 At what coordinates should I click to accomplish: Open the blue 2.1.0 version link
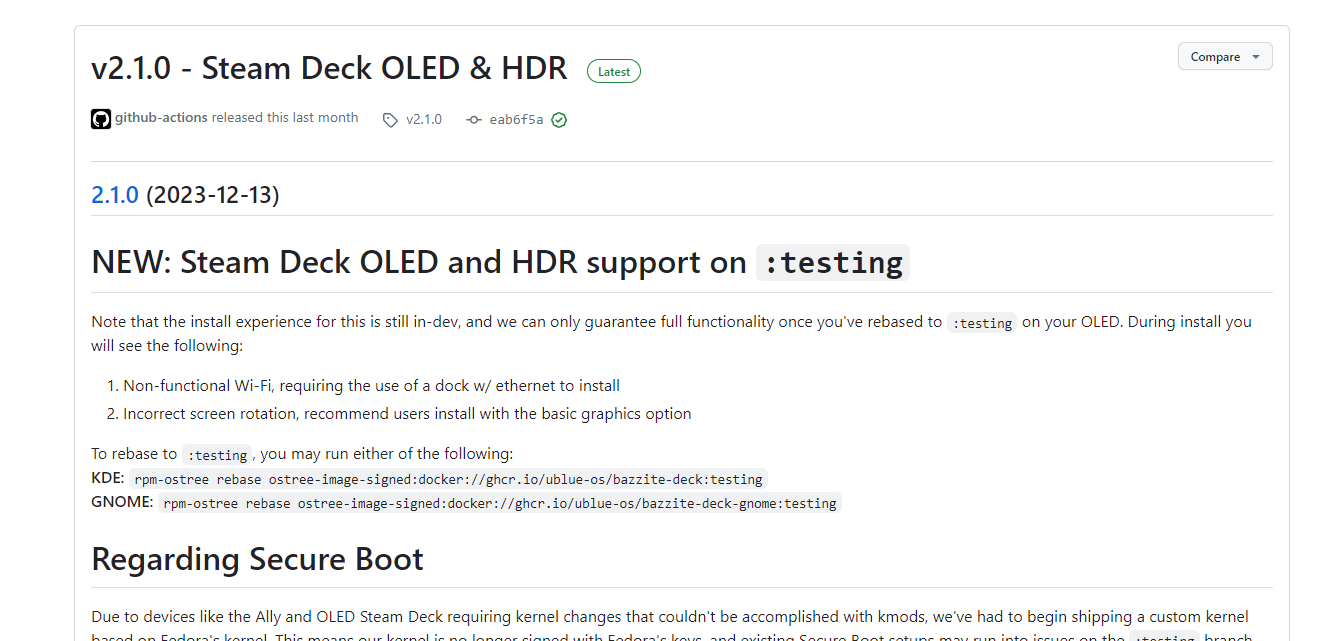click(x=115, y=194)
